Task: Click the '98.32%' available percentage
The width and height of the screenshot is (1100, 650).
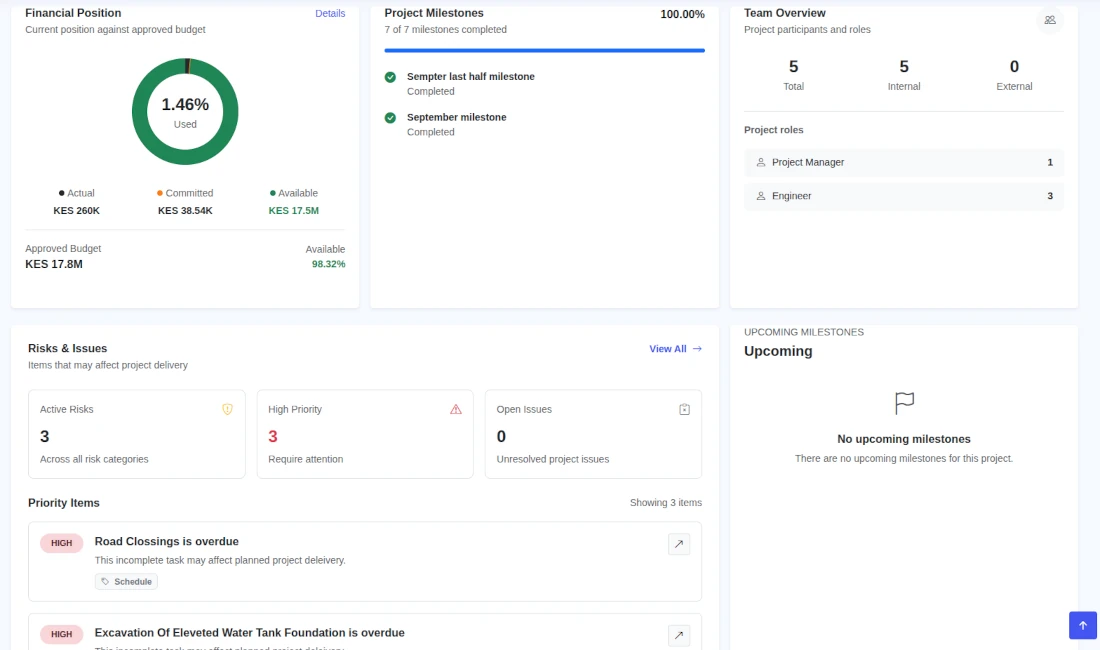Action: pos(328,264)
